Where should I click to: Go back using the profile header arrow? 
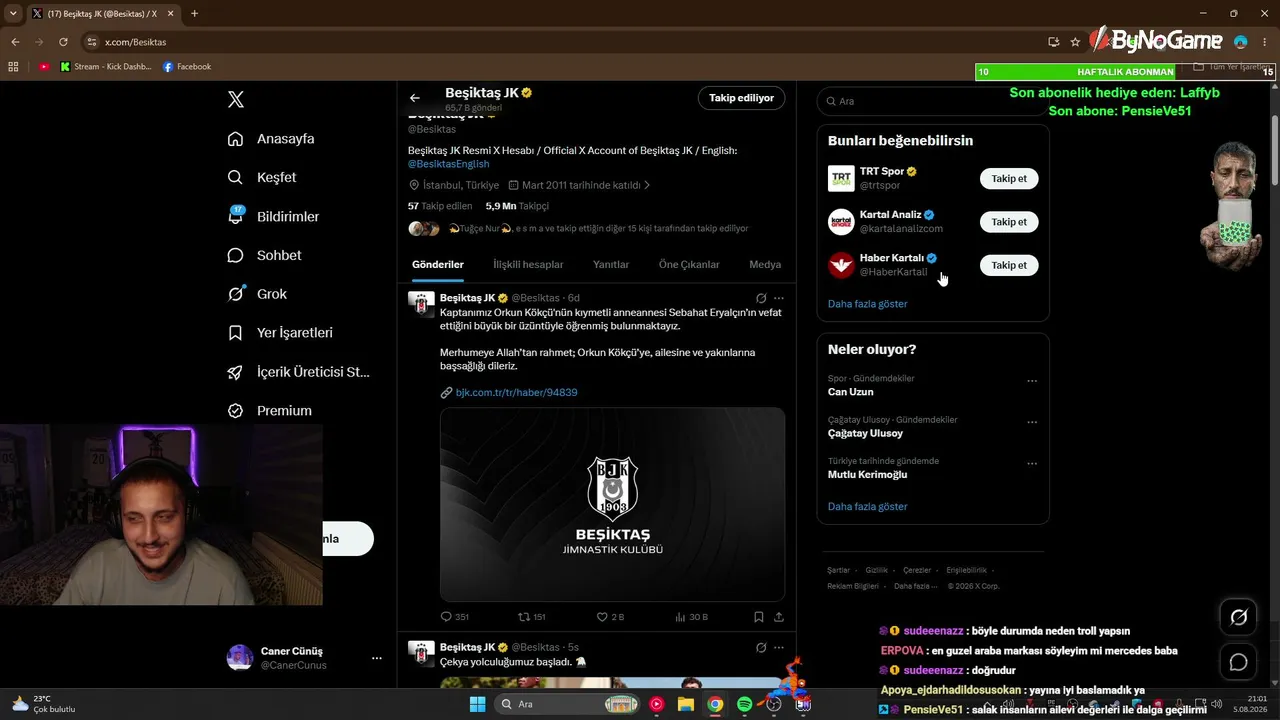[x=415, y=98]
